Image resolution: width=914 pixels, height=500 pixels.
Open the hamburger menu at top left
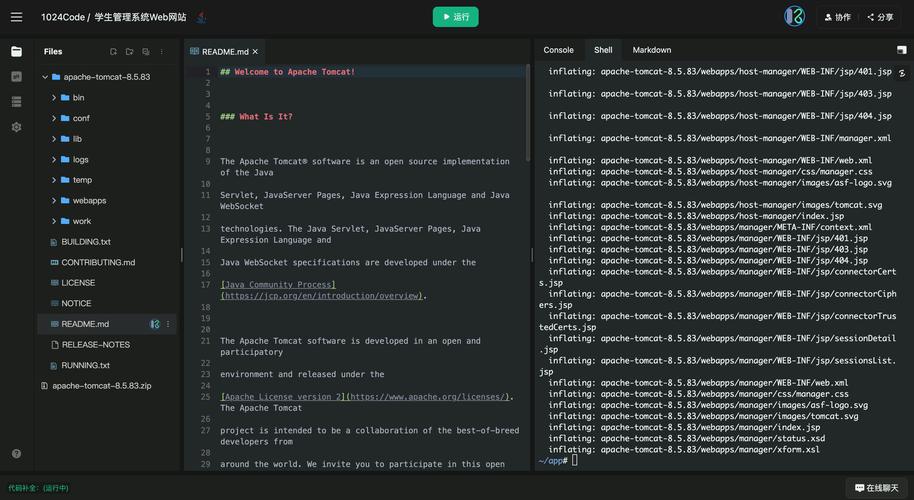point(16,17)
